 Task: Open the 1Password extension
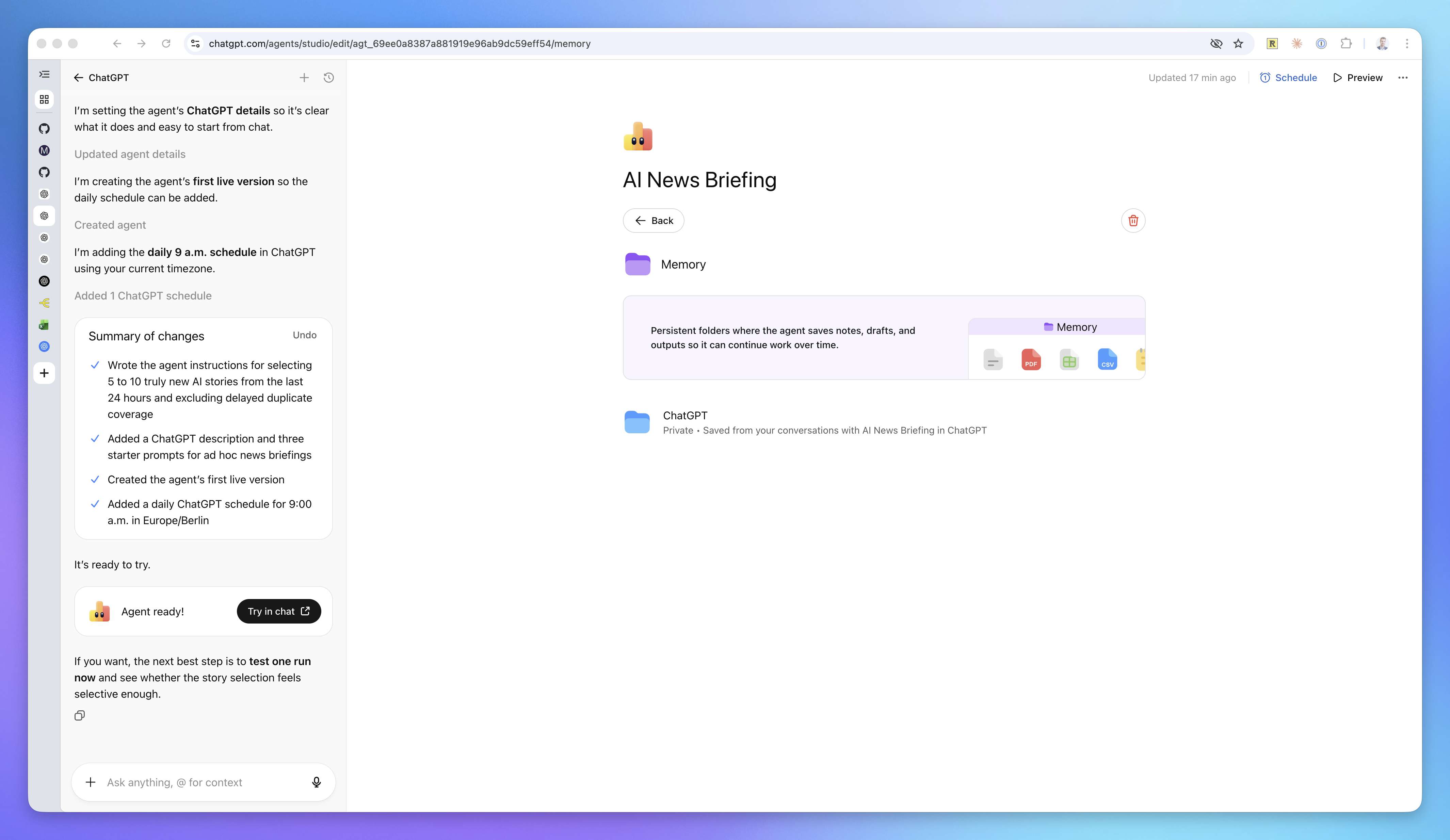click(1321, 43)
